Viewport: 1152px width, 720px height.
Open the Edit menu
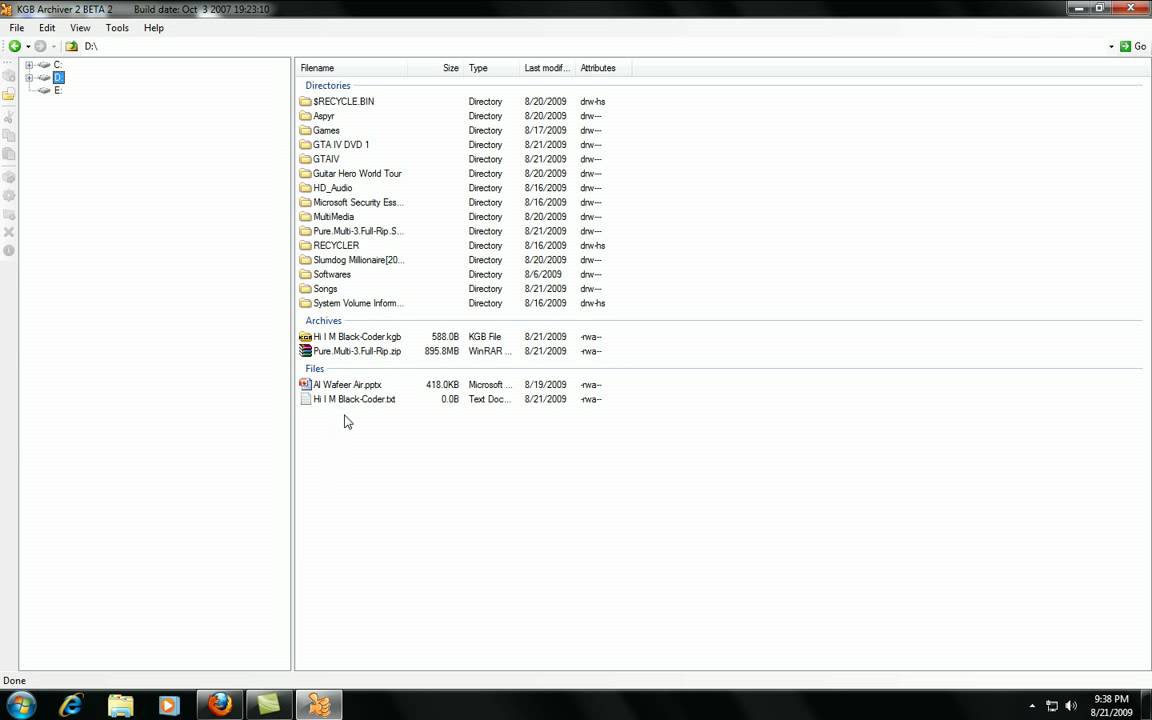pos(47,28)
